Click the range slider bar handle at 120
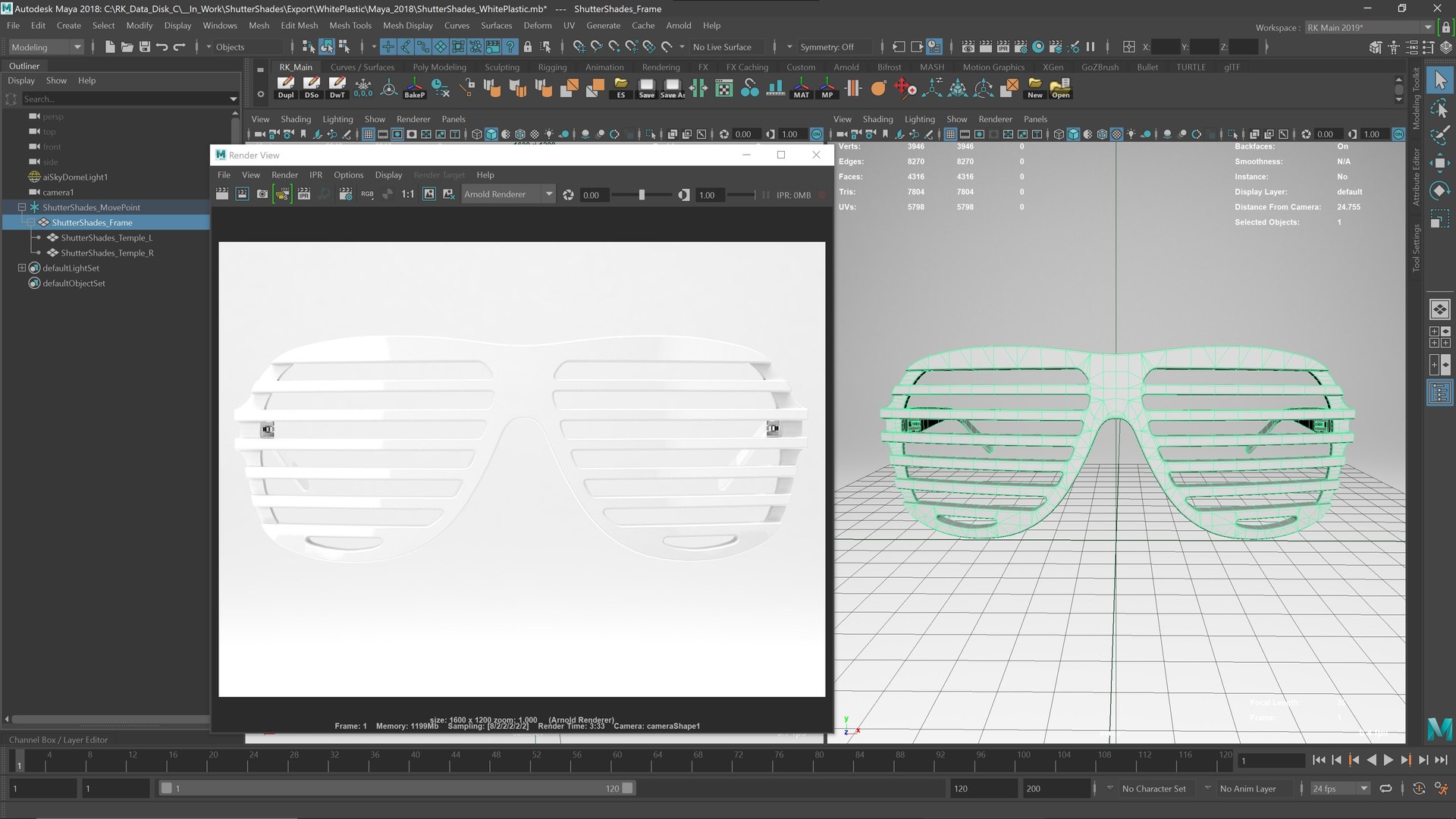Screen dimensions: 1456x819 click(628, 789)
